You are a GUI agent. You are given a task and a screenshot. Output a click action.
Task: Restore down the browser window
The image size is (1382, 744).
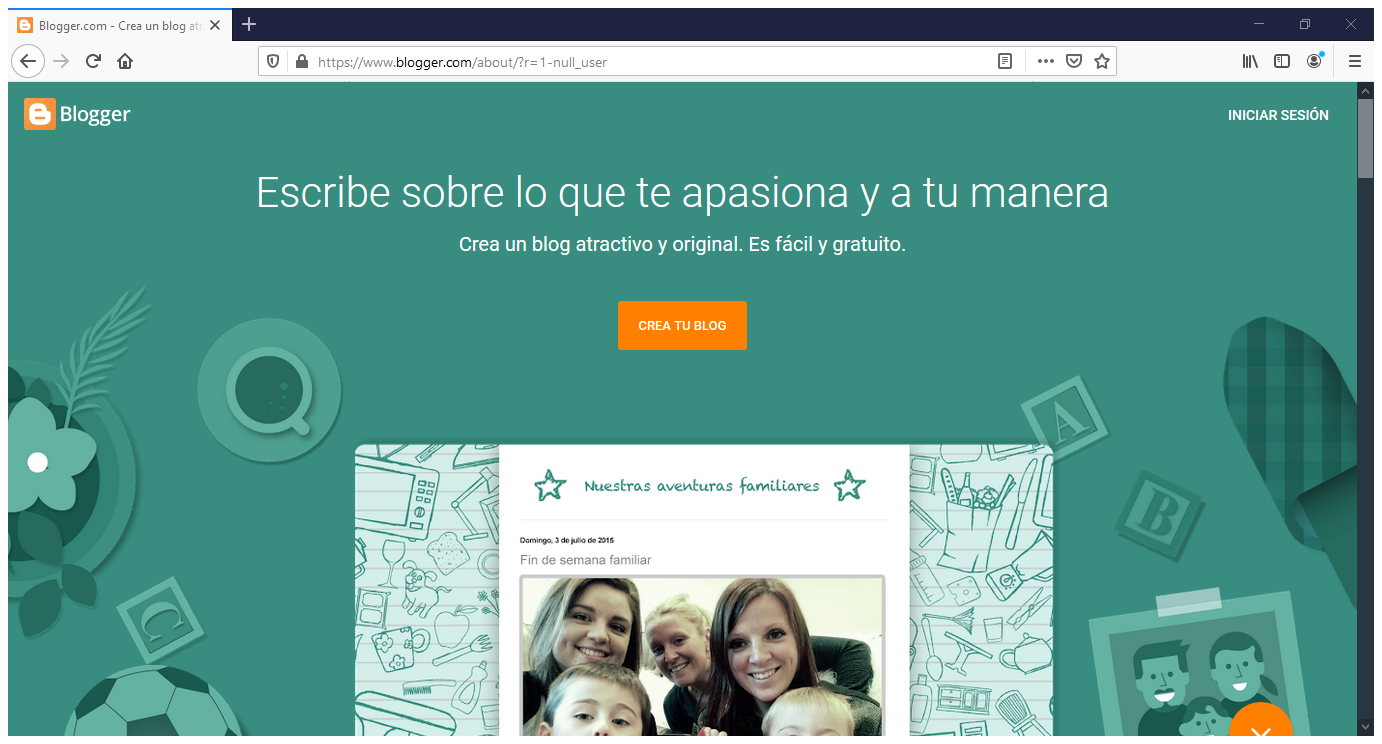(x=1304, y=24)
